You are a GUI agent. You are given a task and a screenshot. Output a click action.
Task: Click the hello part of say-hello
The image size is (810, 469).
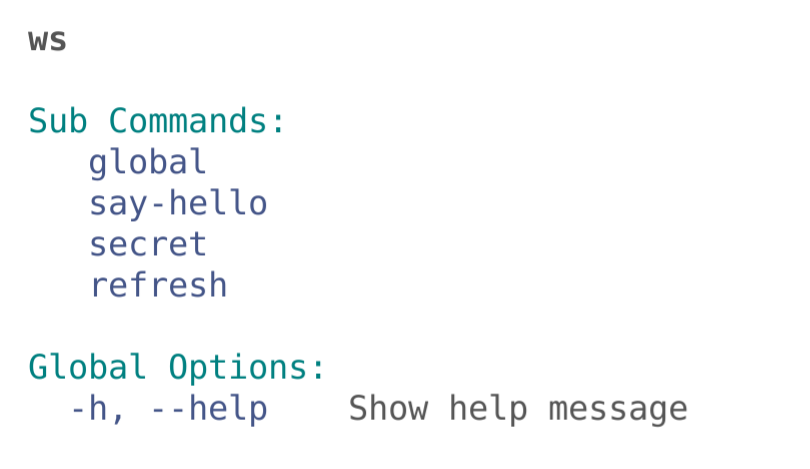(x=218, y=204)
